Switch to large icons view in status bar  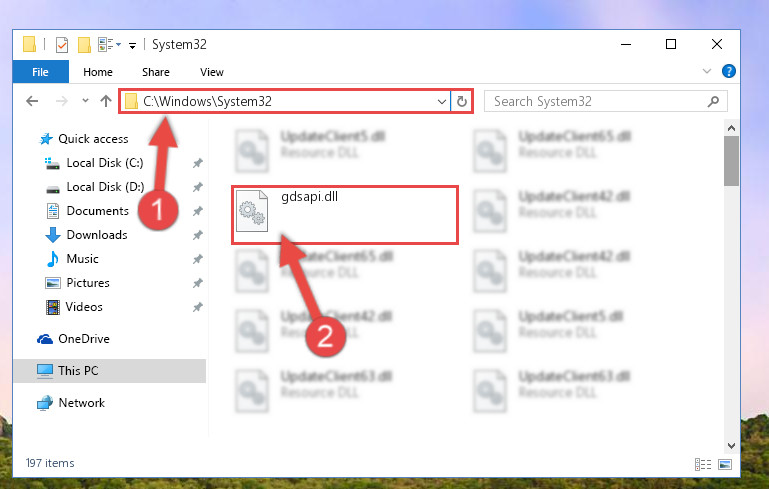click(x=724, y=464)
